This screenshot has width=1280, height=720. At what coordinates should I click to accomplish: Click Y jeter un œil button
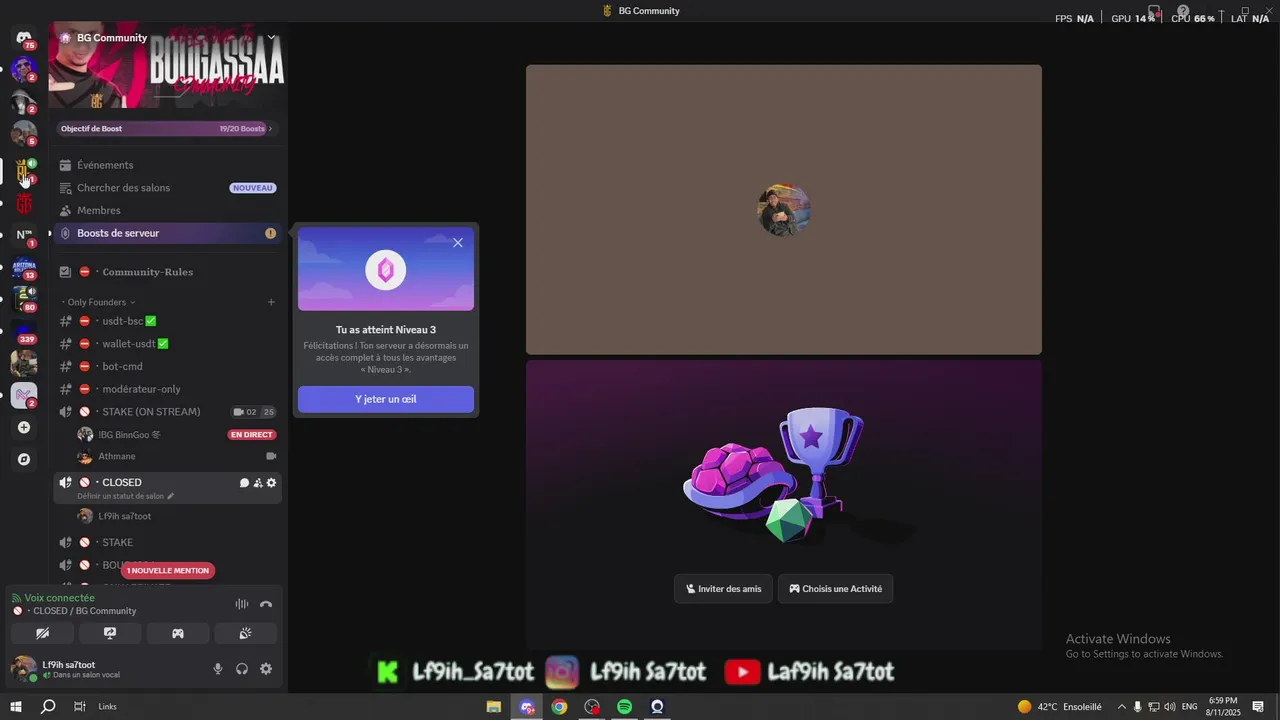click(386, 399)
